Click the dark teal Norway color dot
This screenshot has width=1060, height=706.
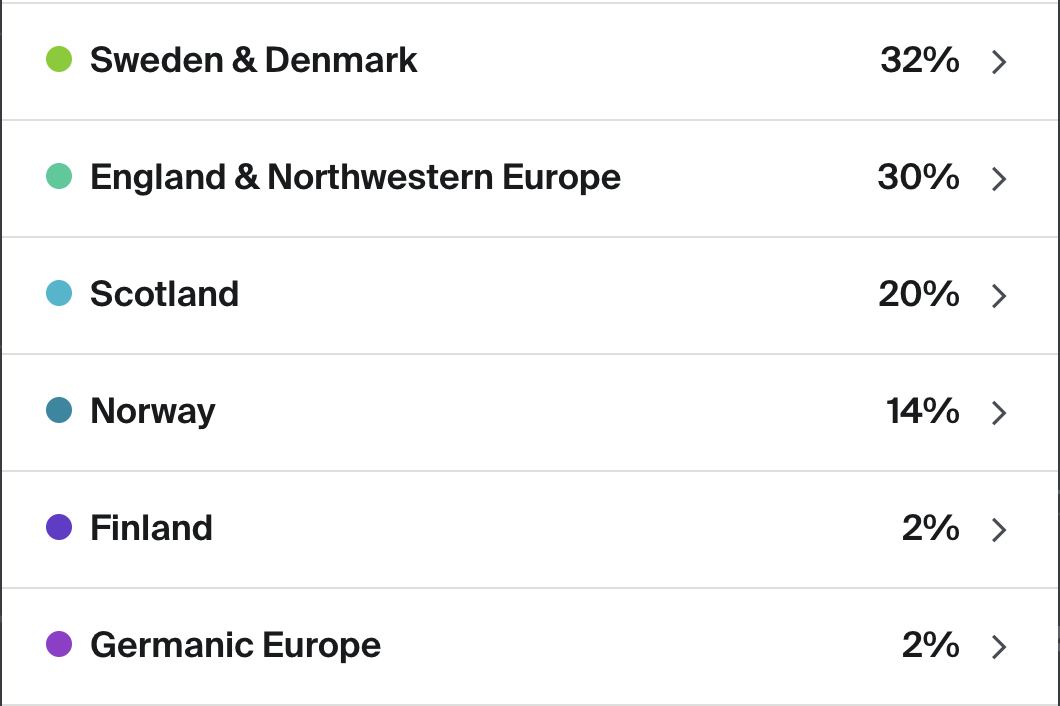[x=59, y=411]
